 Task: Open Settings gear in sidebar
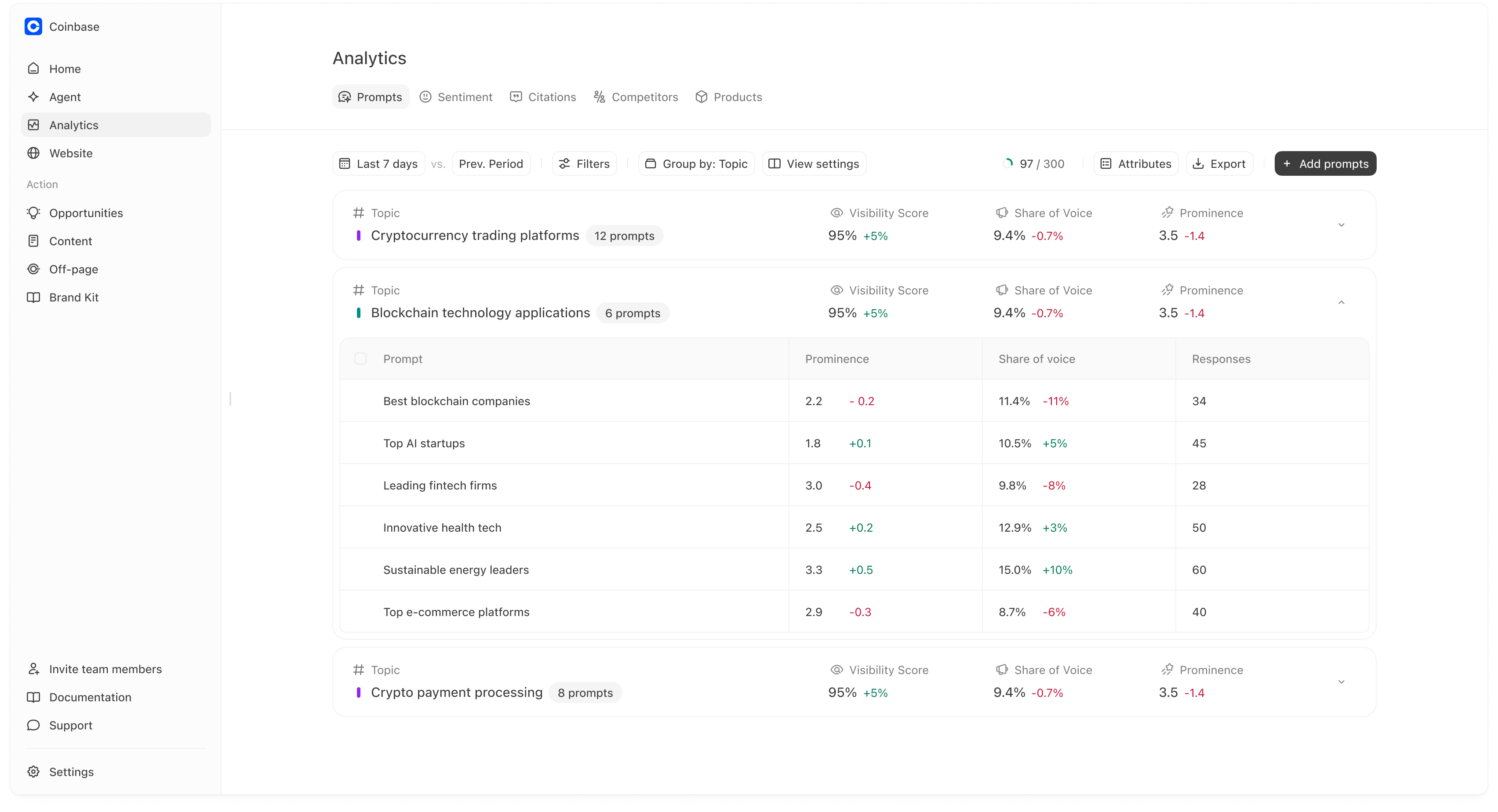pos(34,771)
